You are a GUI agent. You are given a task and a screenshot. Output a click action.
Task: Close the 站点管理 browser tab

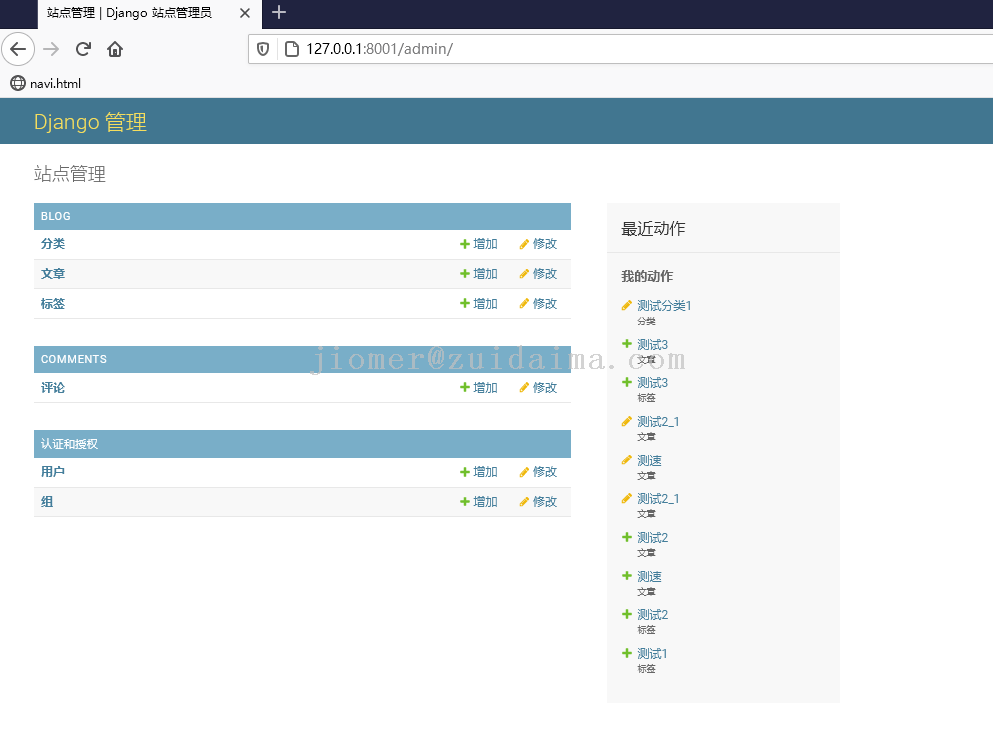[x=245, y=13]
